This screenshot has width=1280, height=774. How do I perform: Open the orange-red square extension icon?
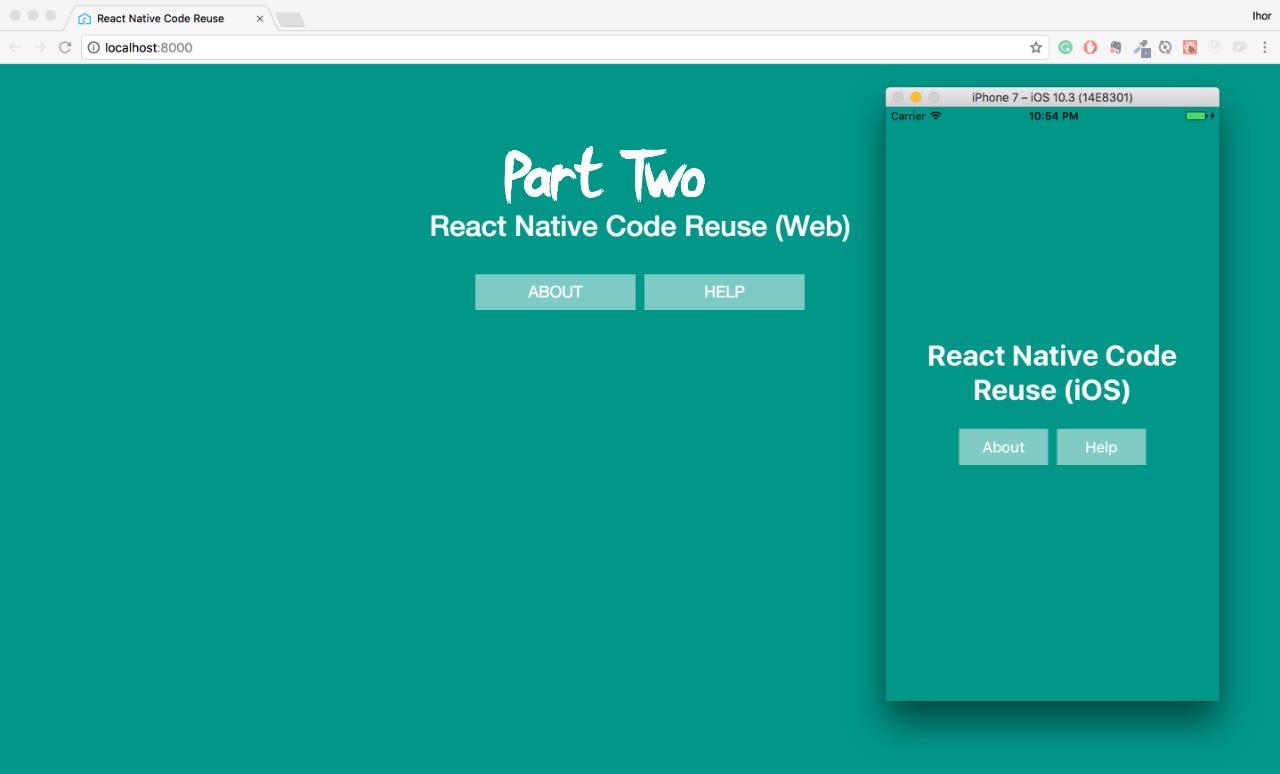pos(1190,47)
